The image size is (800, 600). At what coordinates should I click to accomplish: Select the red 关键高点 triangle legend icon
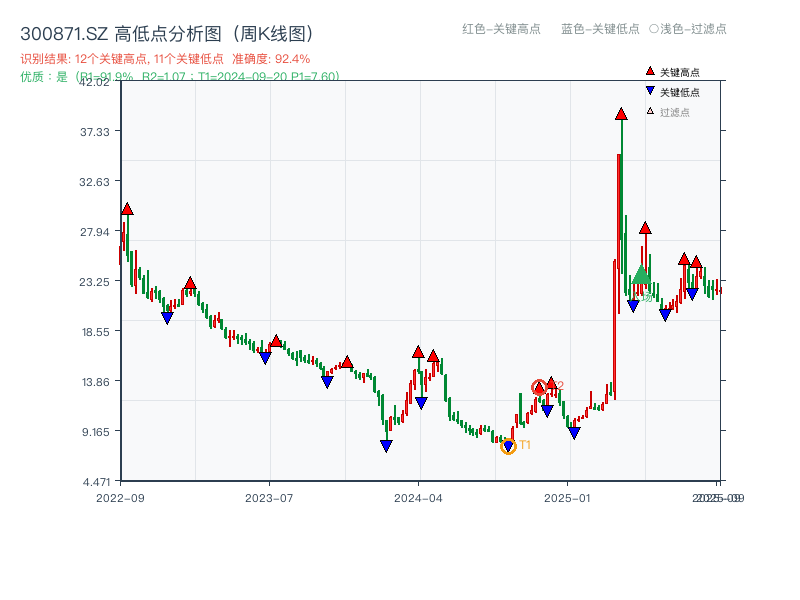tap(650, 71)
